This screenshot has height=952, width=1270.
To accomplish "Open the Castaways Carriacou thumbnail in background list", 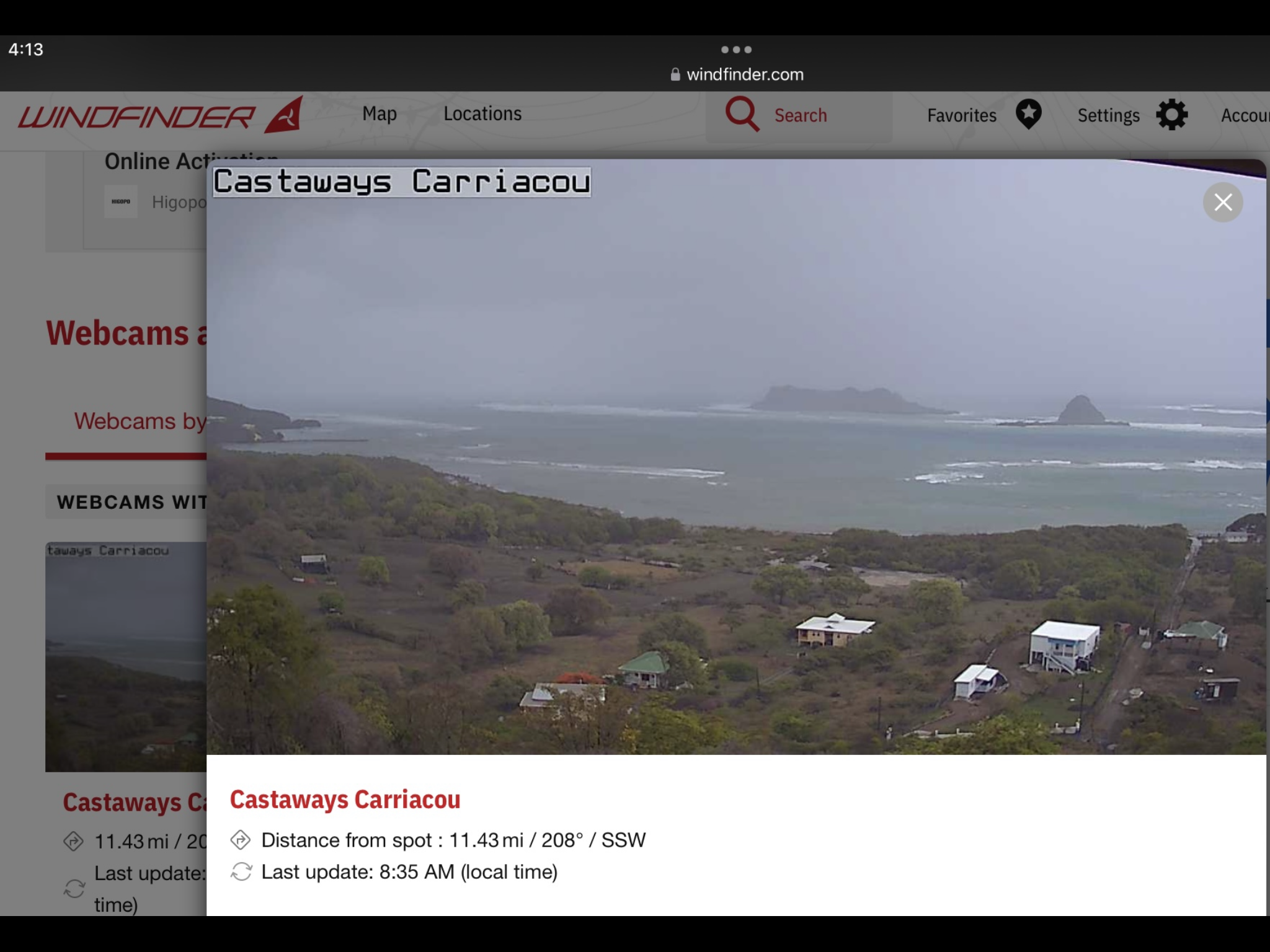I will pyautogui.click(x=126, y=657).
